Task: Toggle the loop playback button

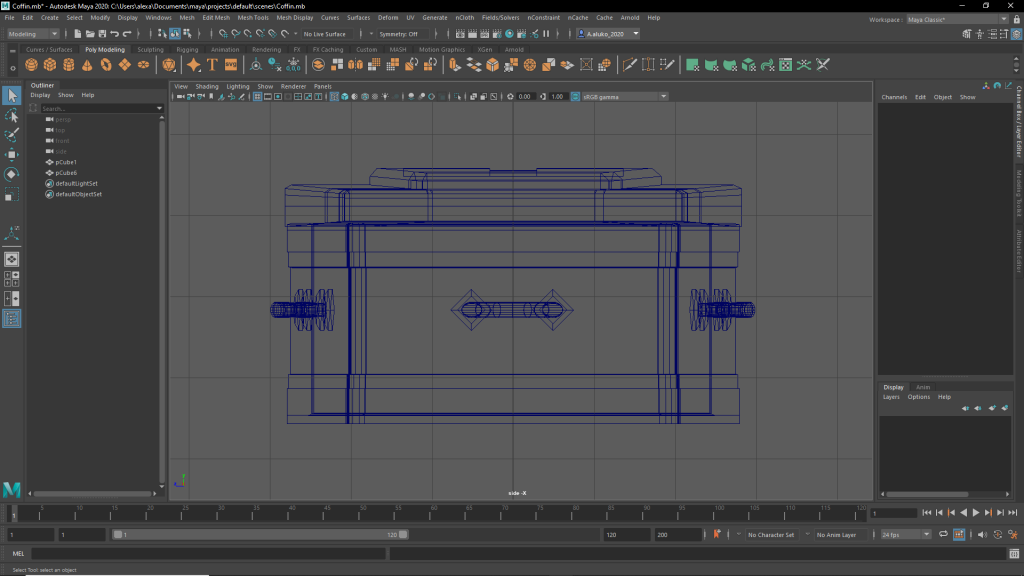Action: (943, 535)
